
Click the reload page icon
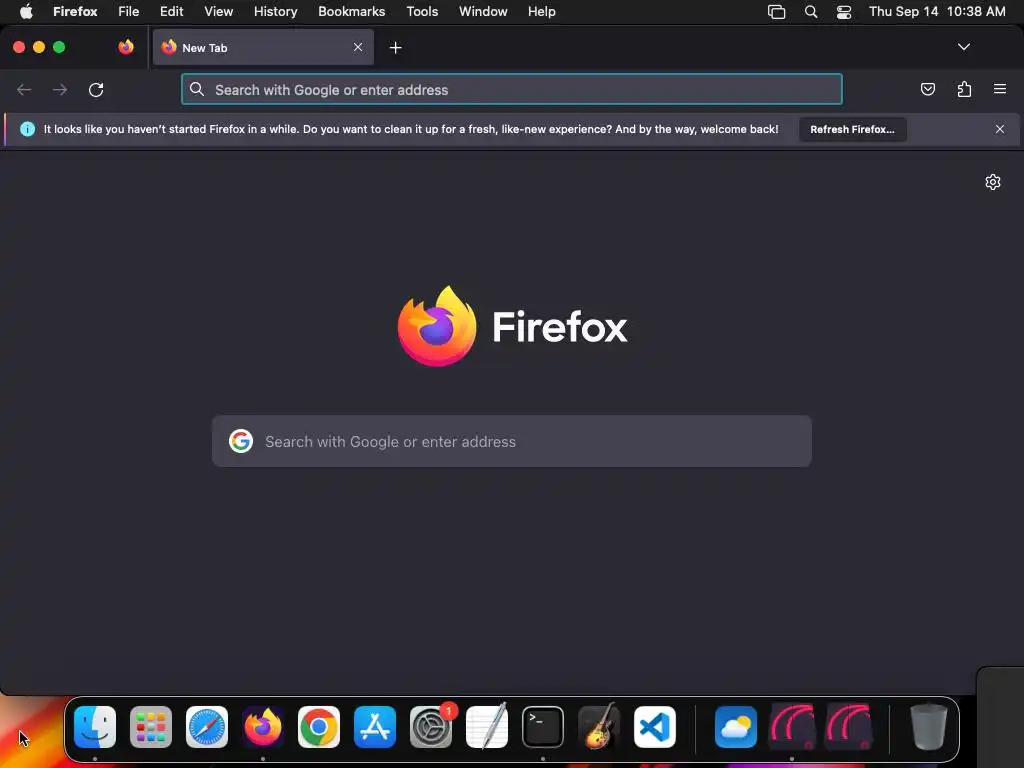(96, 89)
